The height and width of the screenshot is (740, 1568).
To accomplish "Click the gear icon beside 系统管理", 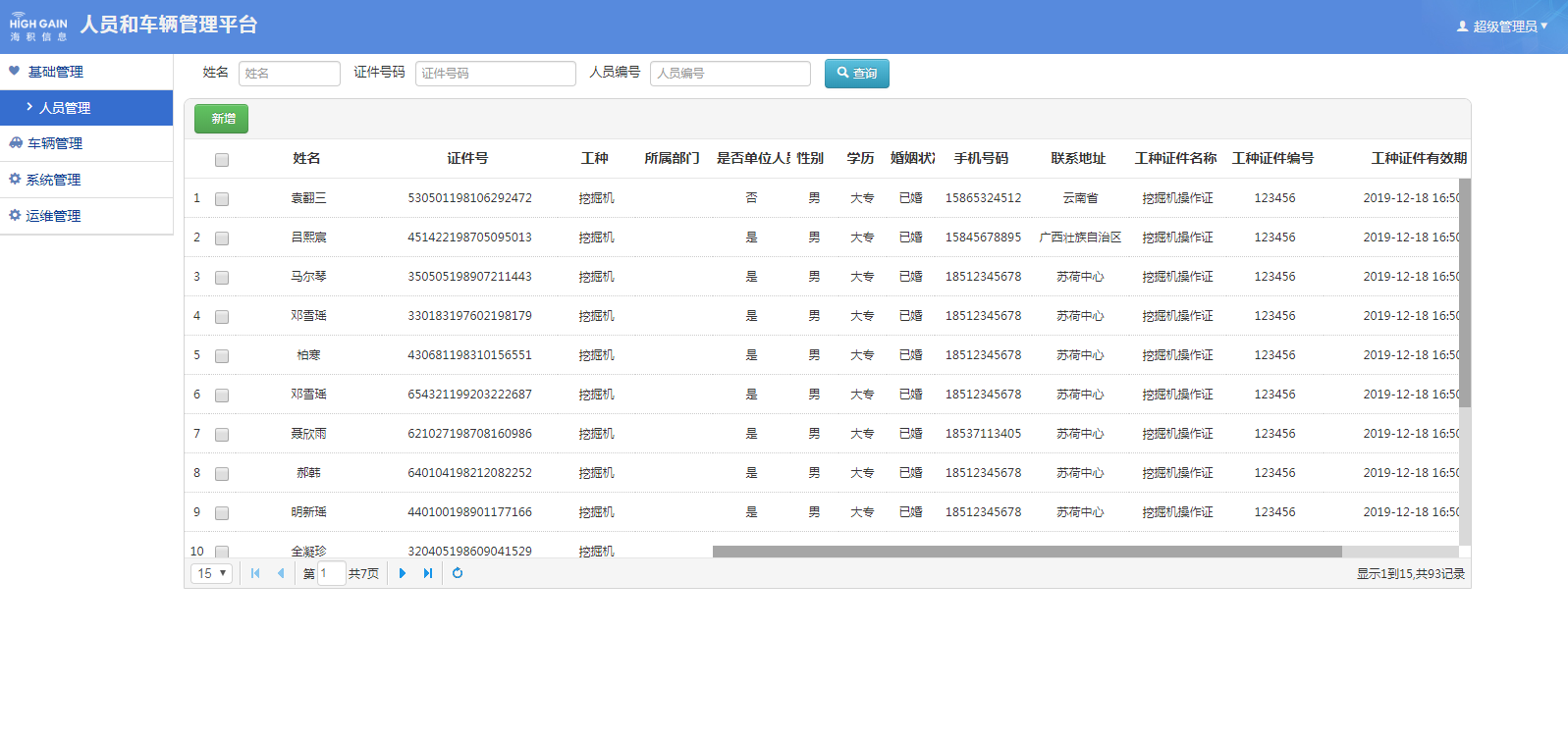I will [15, 180].
